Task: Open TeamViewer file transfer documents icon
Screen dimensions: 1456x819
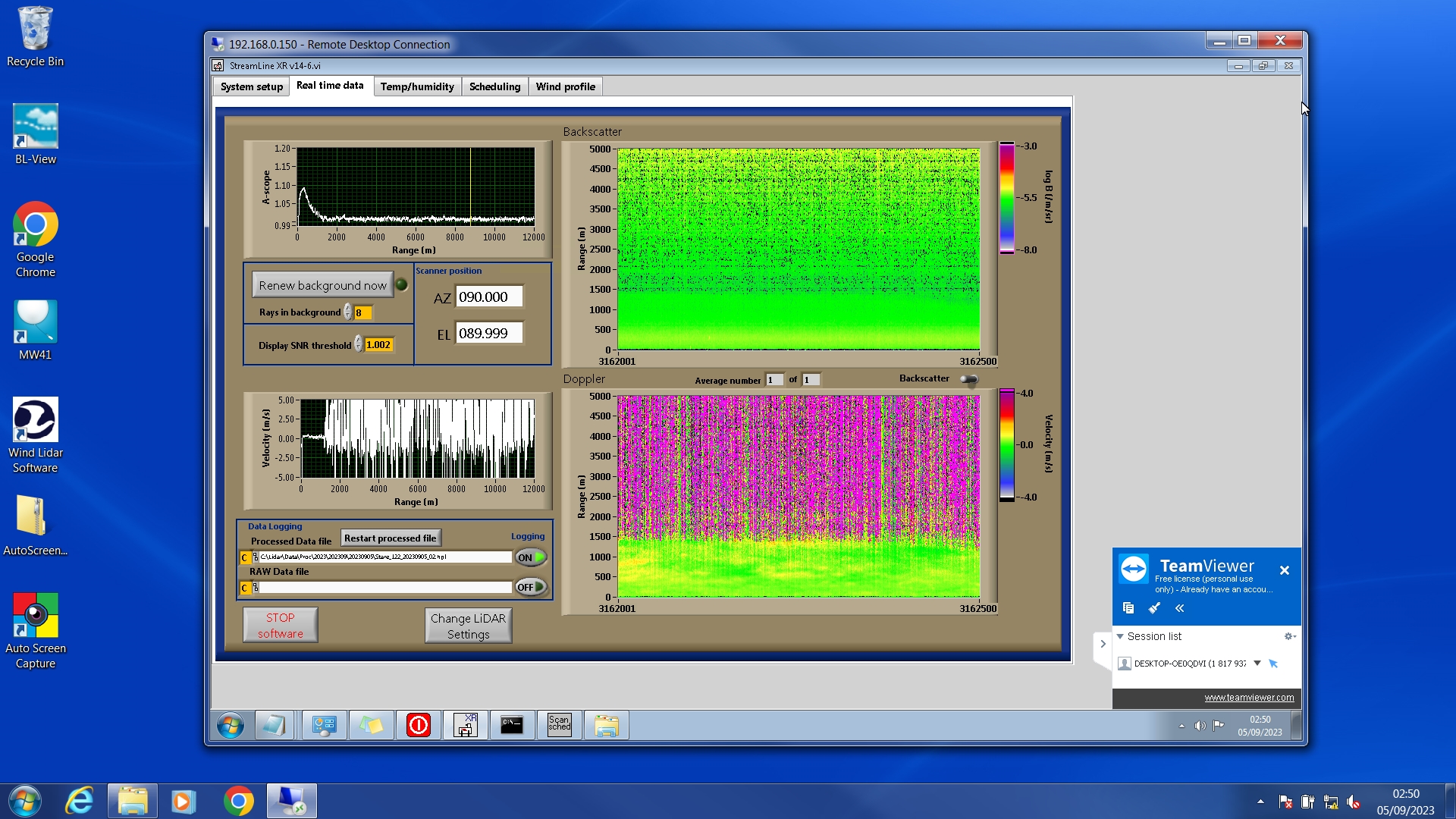Action: point(1128,608)
